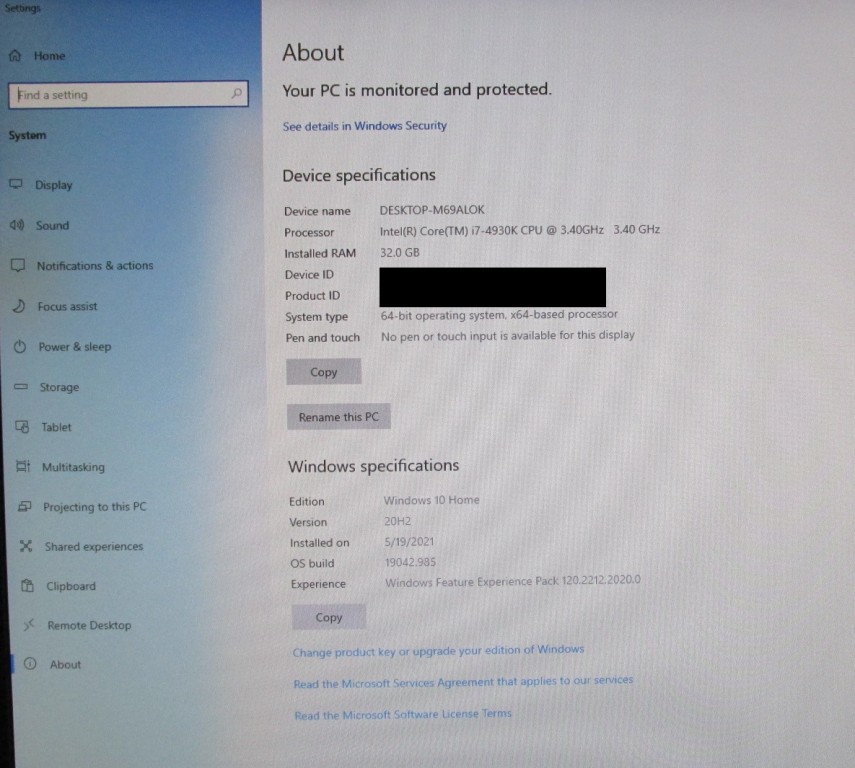Focus the Find a setting search box

click(128, 94)
